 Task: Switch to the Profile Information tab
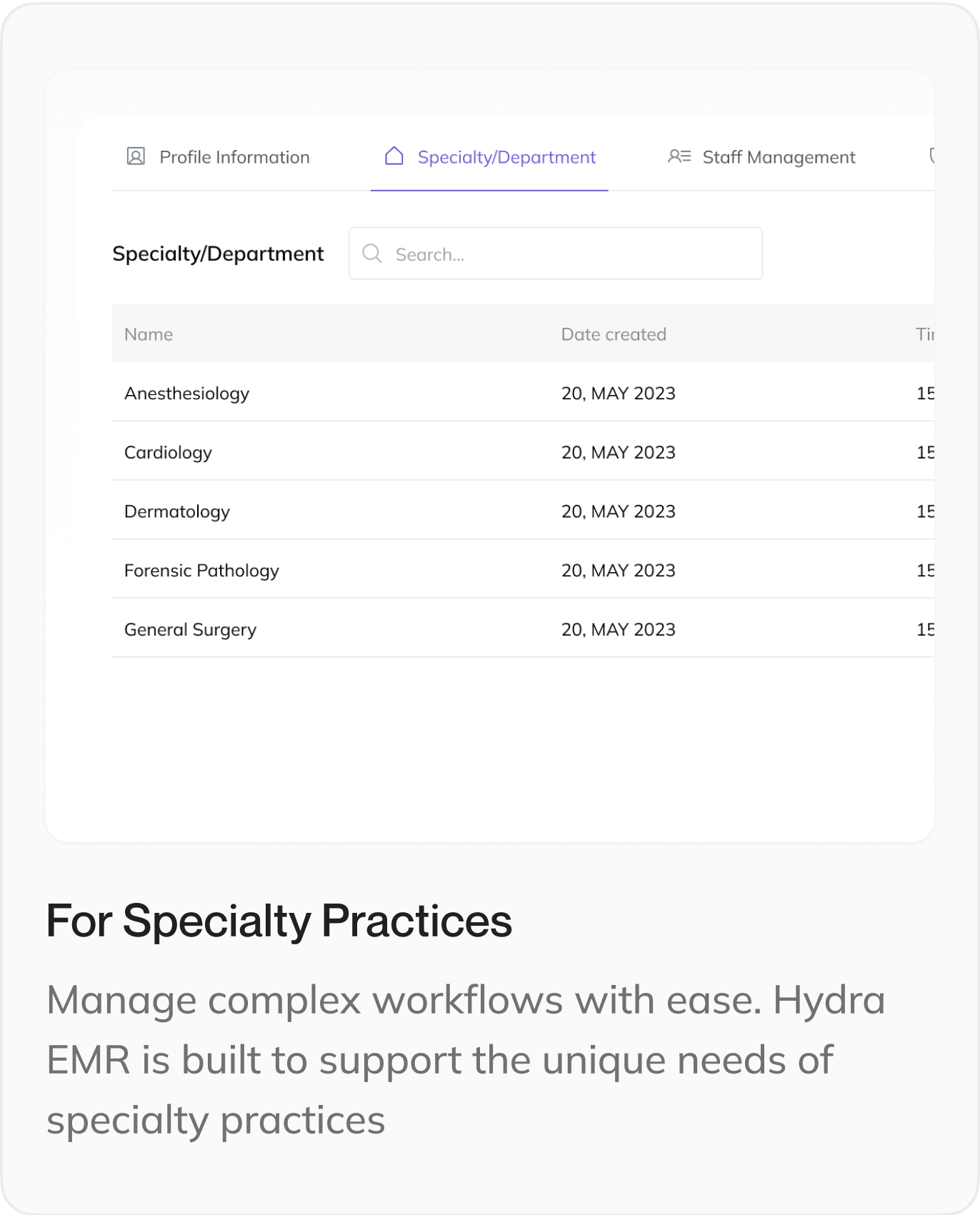coord(234,157)
